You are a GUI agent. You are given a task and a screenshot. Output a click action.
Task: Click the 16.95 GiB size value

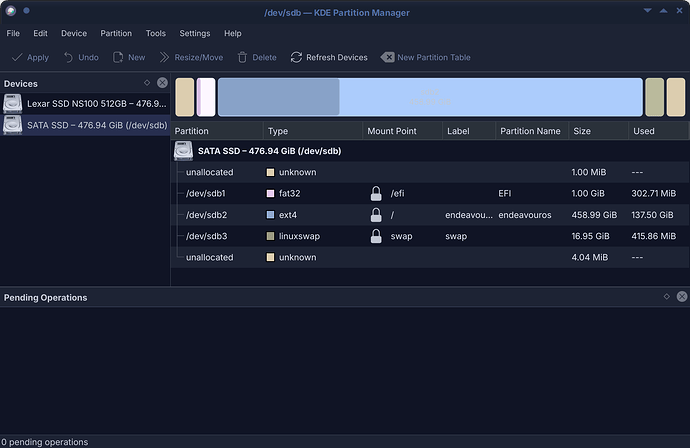click(590, 236)
